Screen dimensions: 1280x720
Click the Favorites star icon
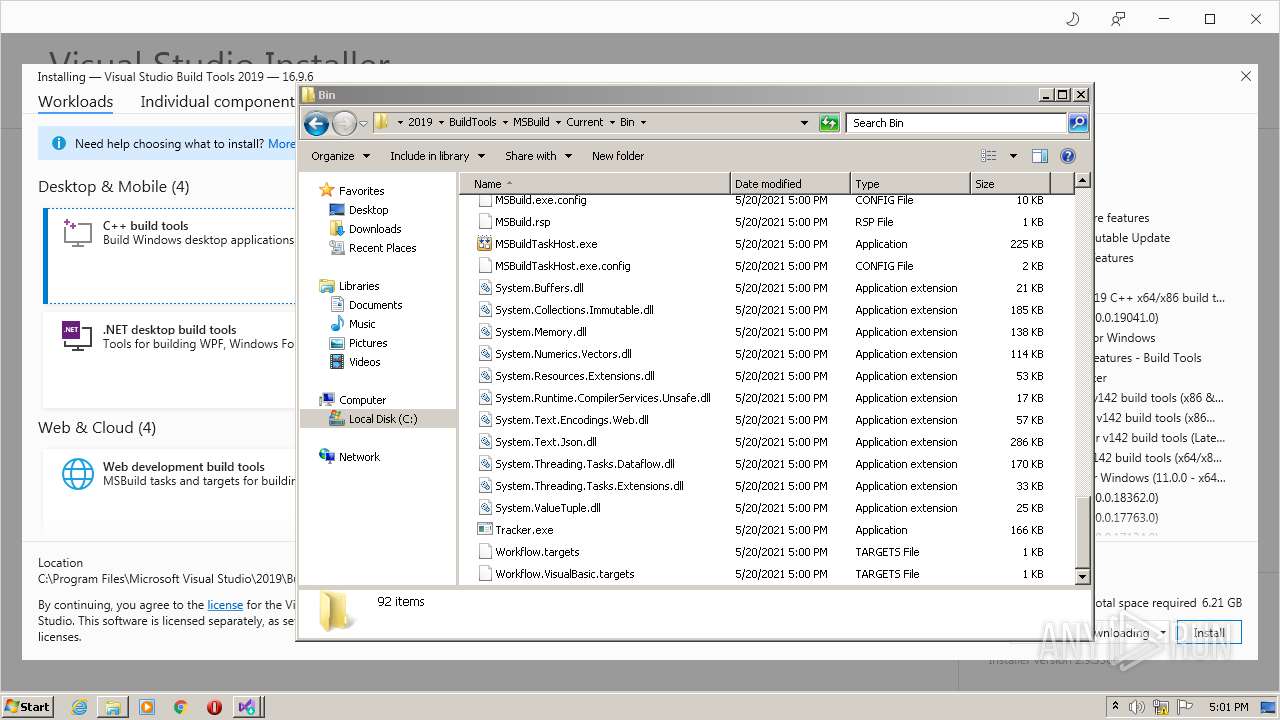point(326,190)
